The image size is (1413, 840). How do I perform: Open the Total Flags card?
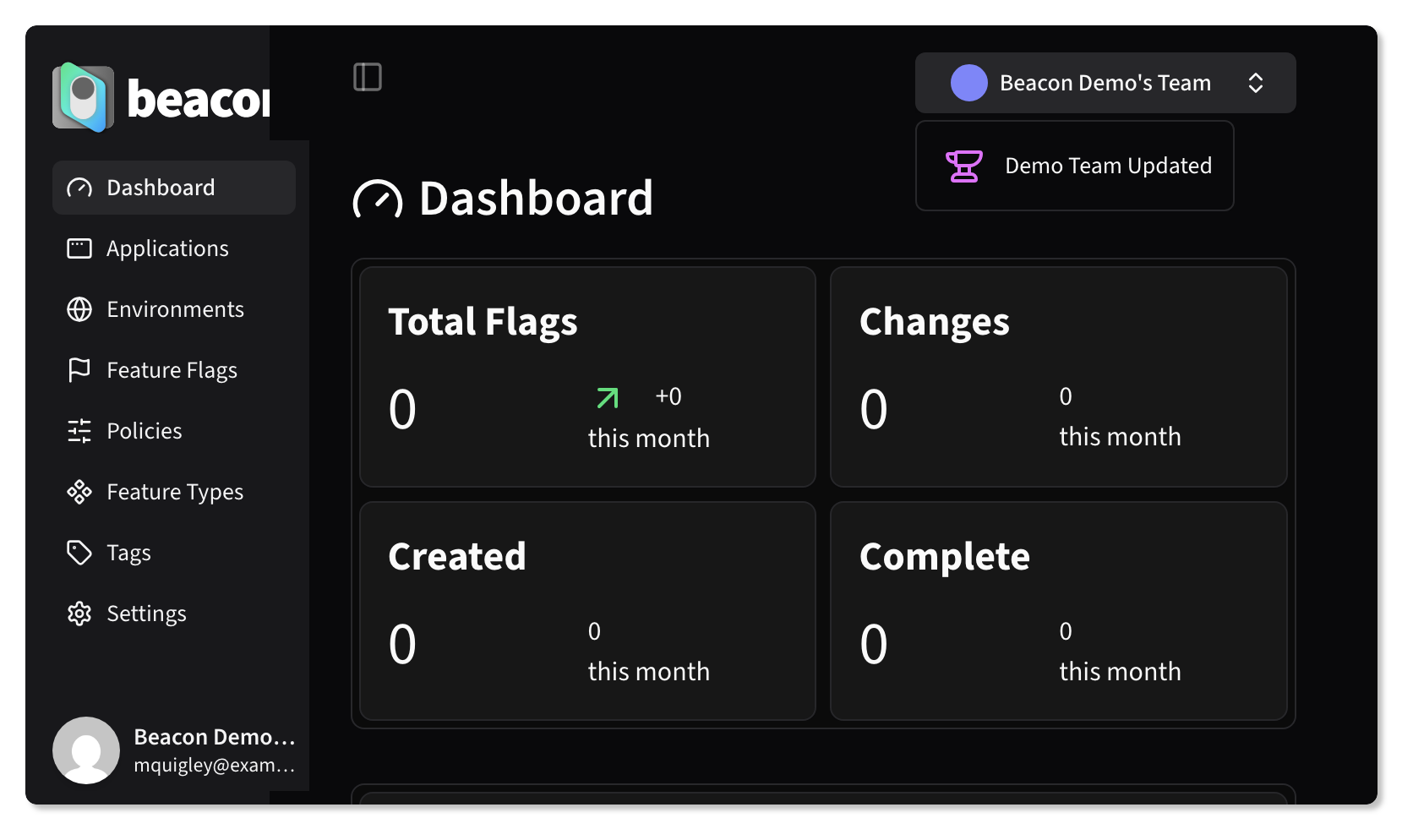[587, 377]
